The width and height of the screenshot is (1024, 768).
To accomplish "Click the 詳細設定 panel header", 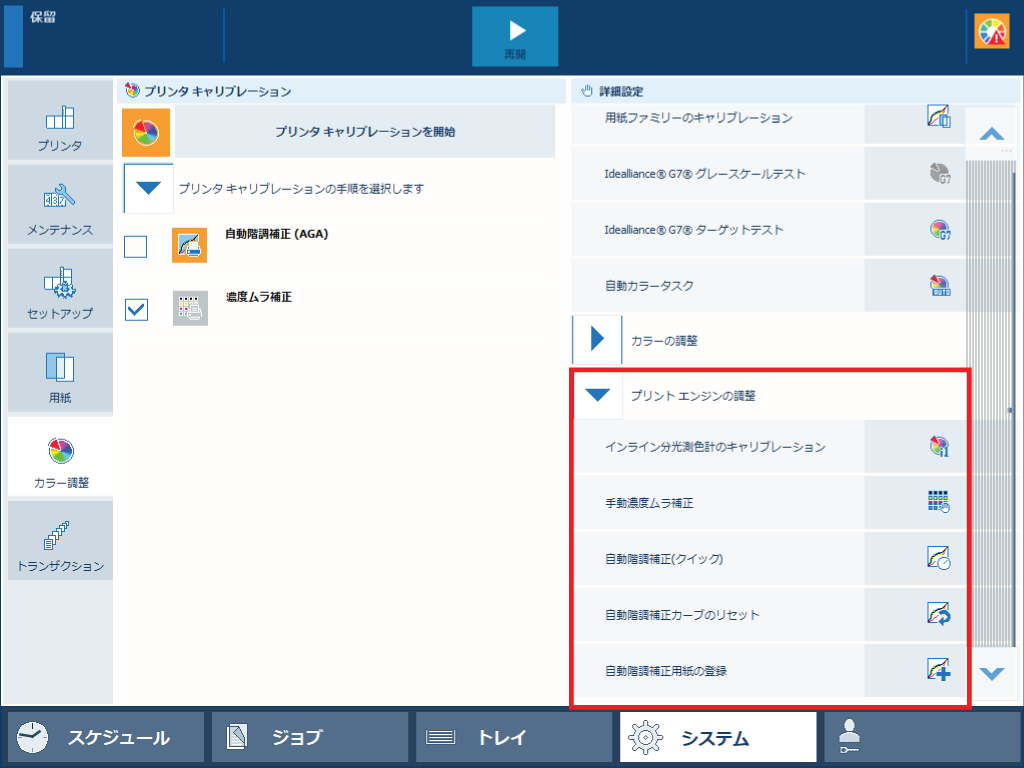I will click(794, 91).
